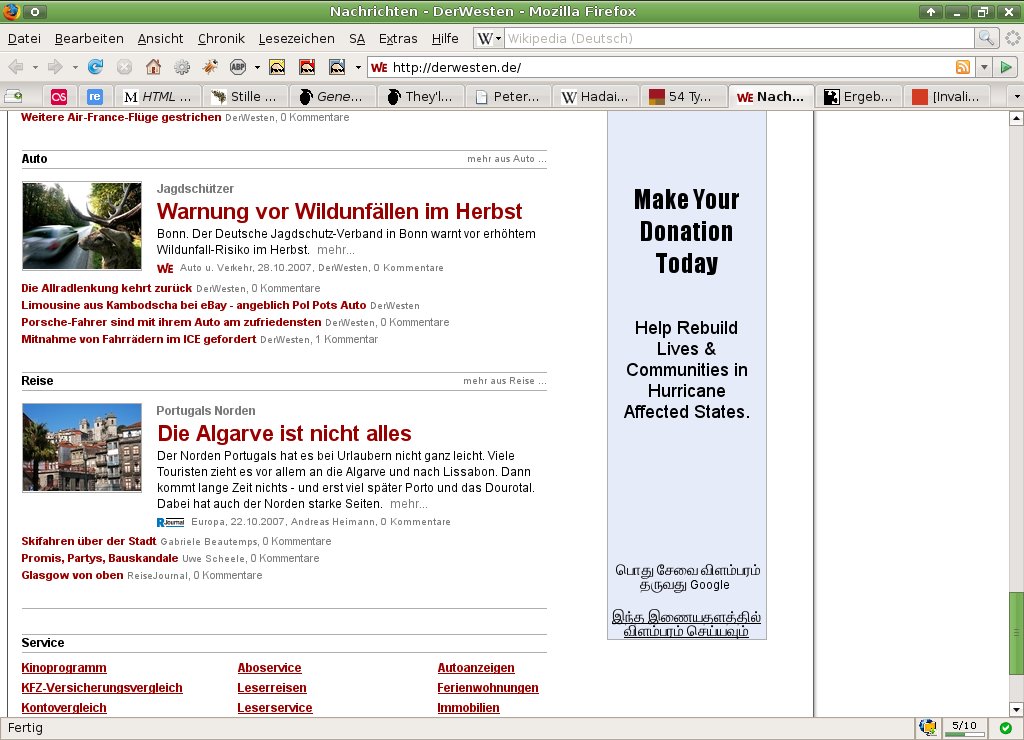This screenshot has height=740, width=1024.
Task: Open the Bearbeiten menu
Action: [x=89, y=39]
